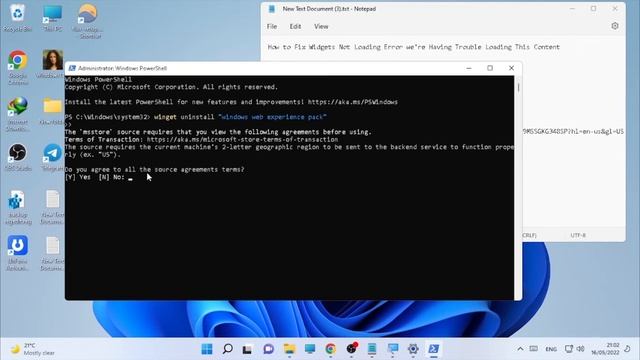Open the Notepad Edit menu

click(x=296, y=27)
